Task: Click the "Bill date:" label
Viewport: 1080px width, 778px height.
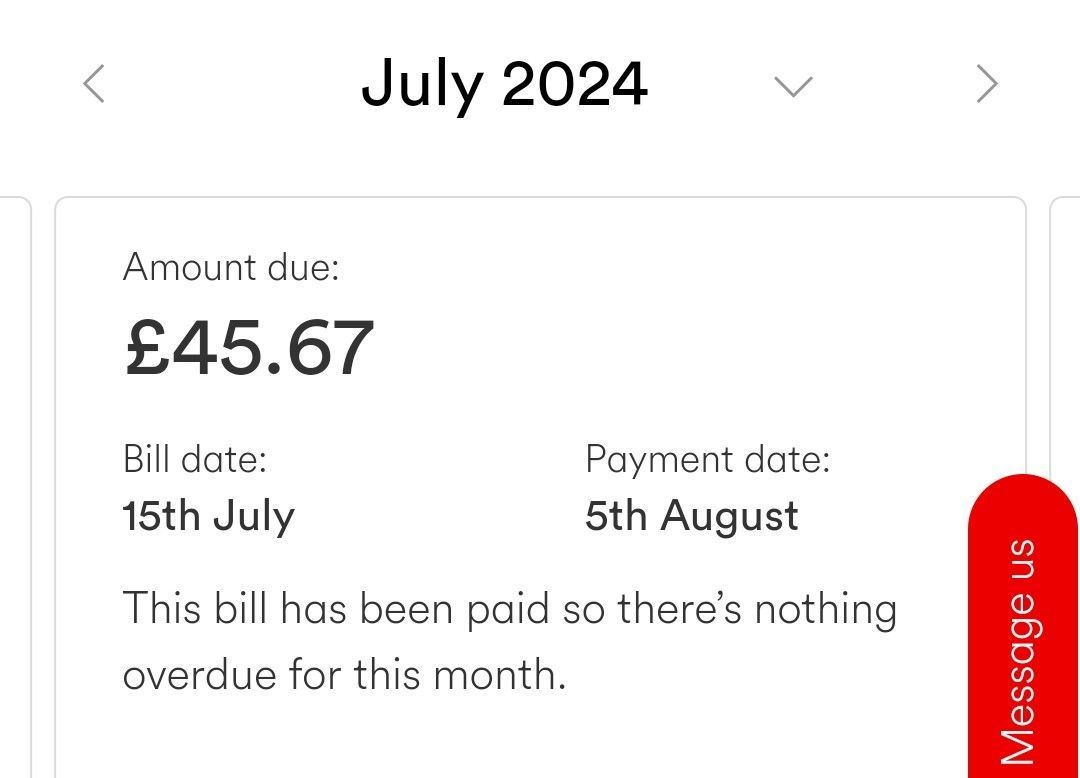Action: 194,459
